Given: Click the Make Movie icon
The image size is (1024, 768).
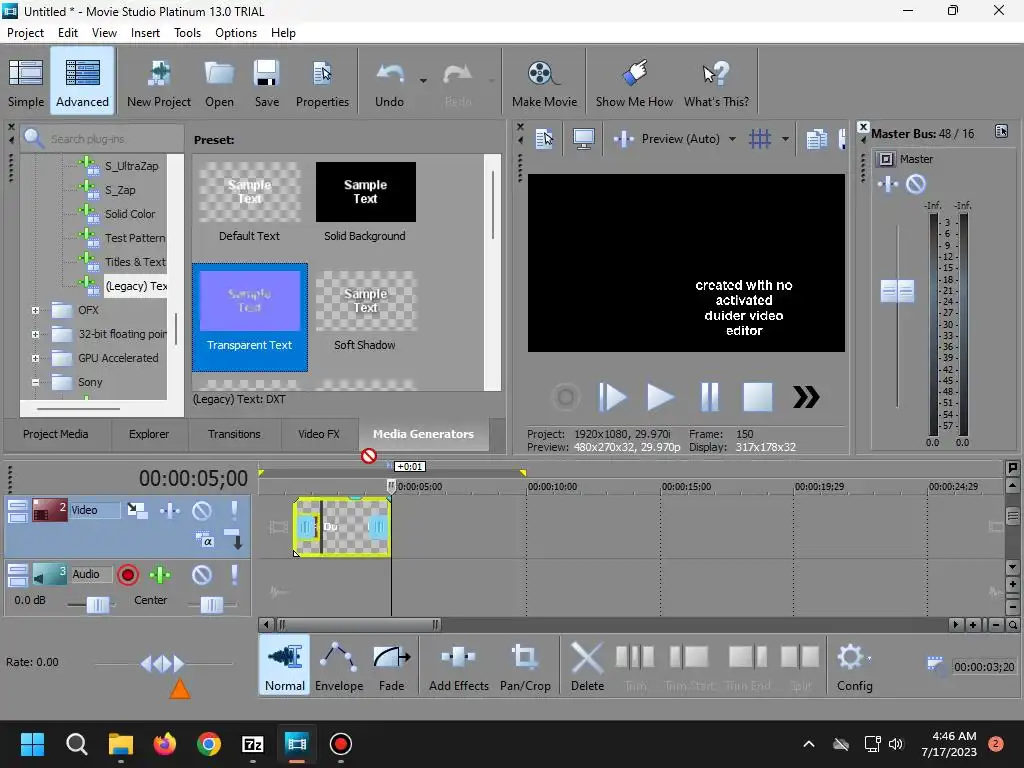Looking at the screenshot, I should (544, 82).
